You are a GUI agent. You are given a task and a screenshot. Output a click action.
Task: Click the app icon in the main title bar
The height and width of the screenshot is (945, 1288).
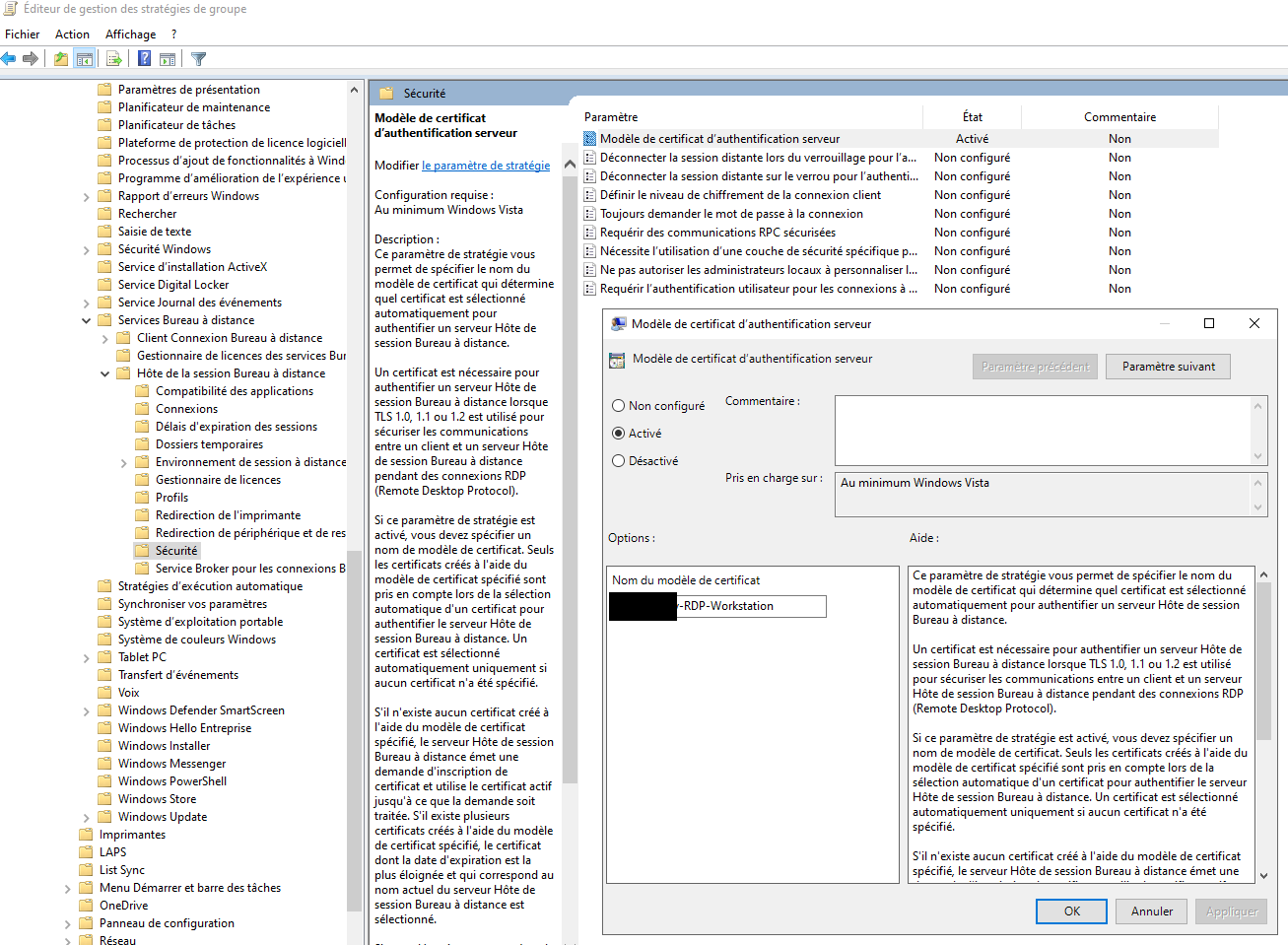[10, 9]
